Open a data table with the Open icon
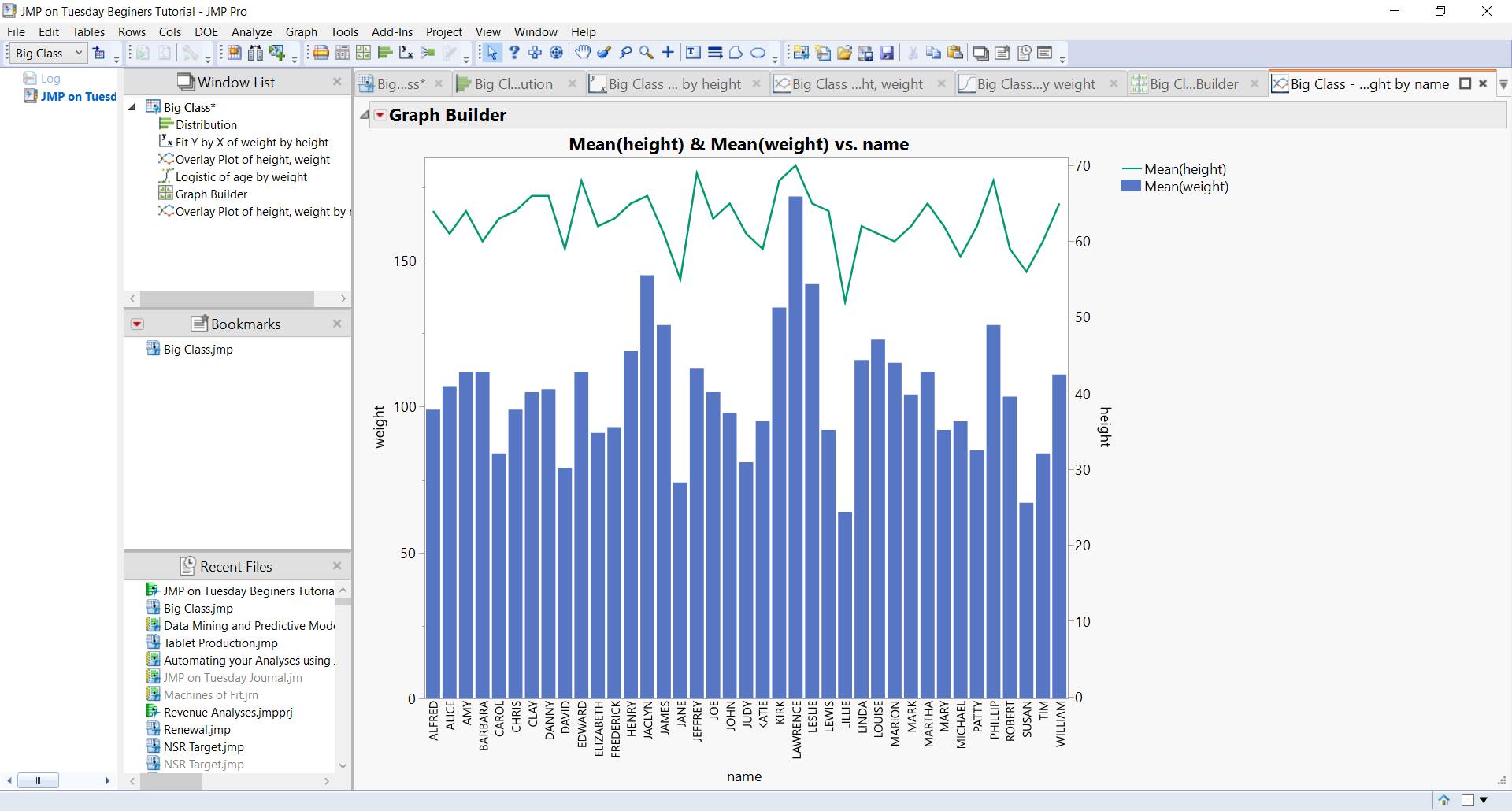 844,53
